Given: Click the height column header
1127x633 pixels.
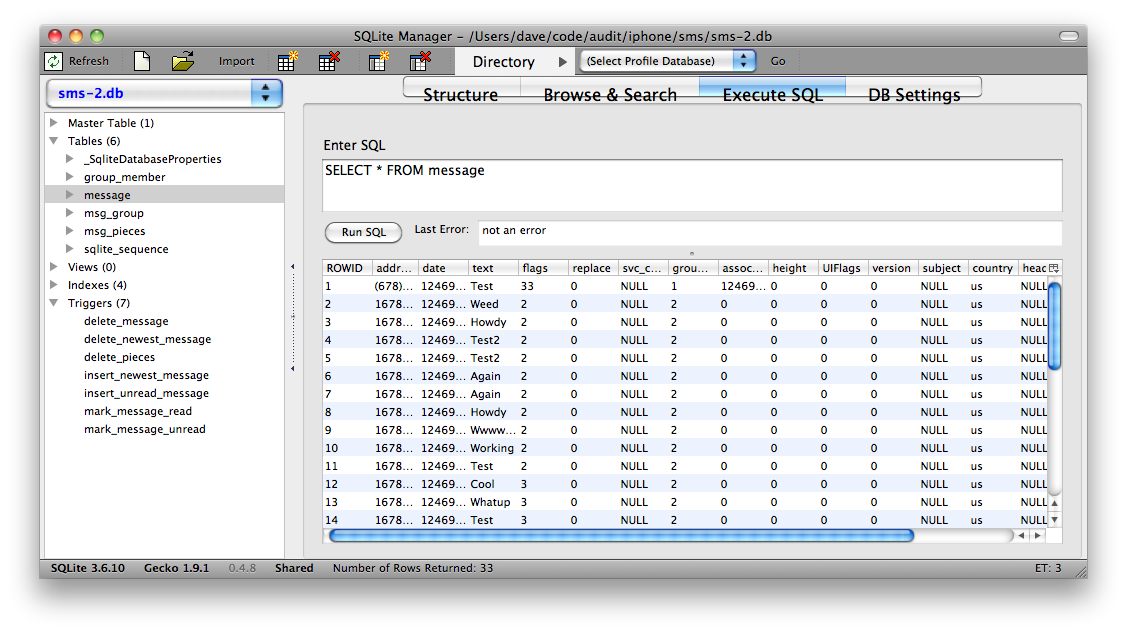Looking at the screenshot, I should (x=794, y=268).
